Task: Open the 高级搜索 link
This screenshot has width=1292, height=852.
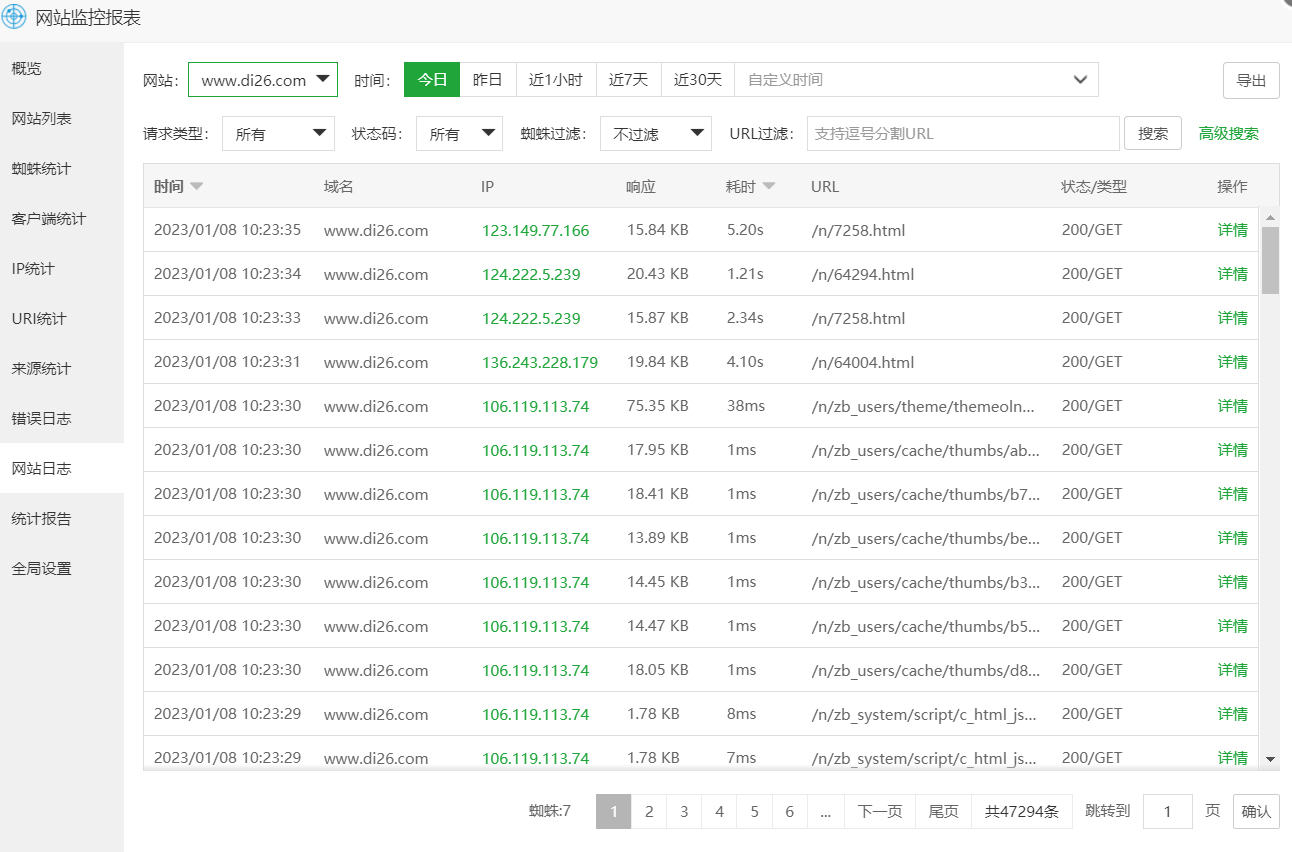Action: pos(1228,134)
